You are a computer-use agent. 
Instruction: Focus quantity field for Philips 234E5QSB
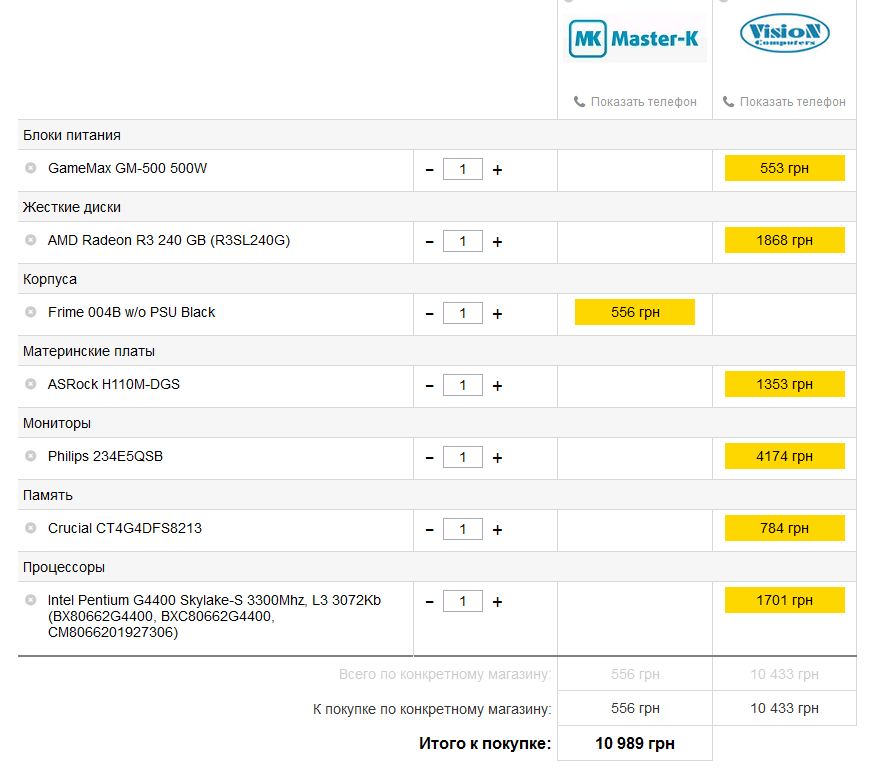(x=463, y=457)
